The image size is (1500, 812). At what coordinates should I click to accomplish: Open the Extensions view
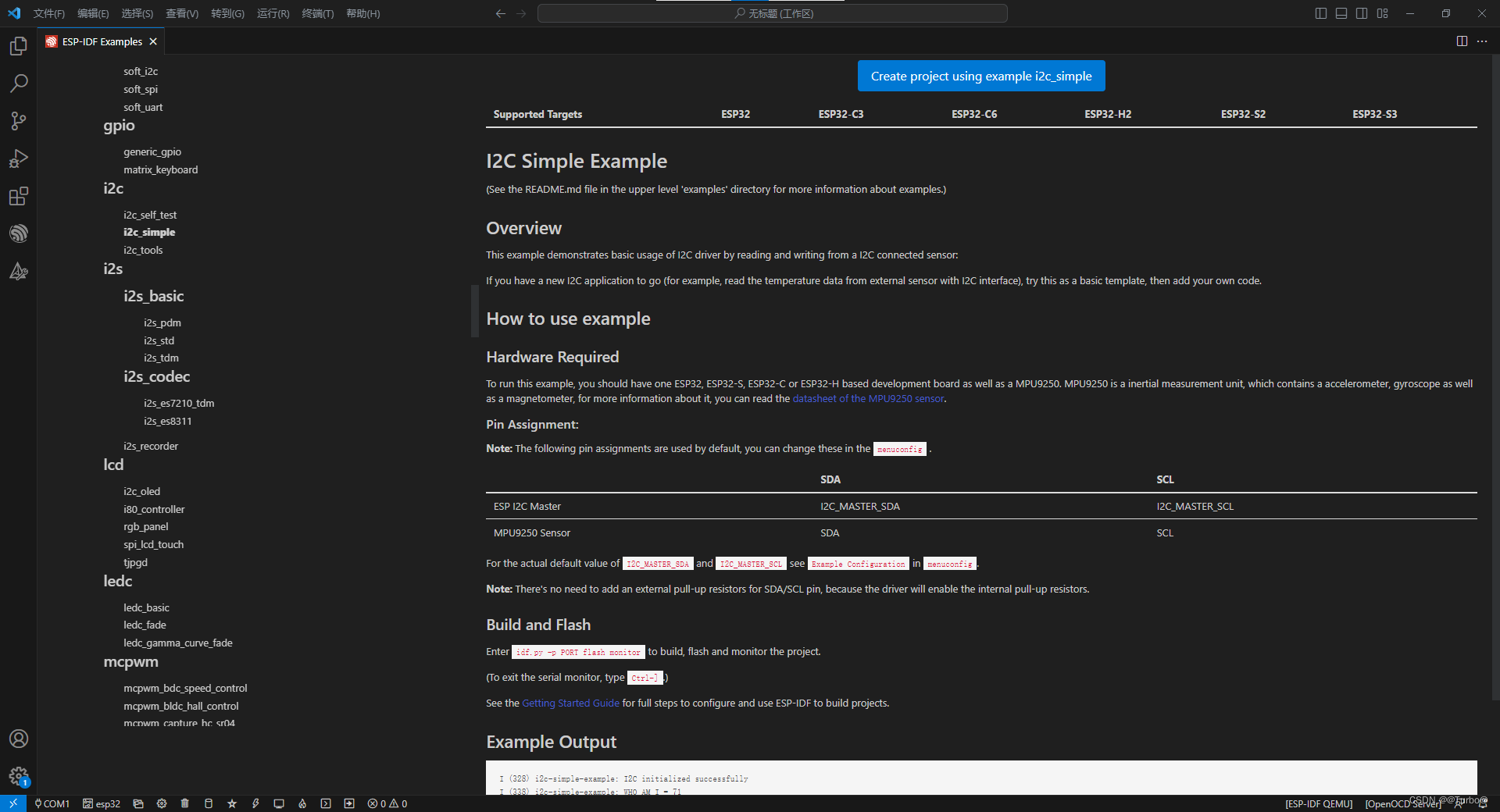point(19,196)
